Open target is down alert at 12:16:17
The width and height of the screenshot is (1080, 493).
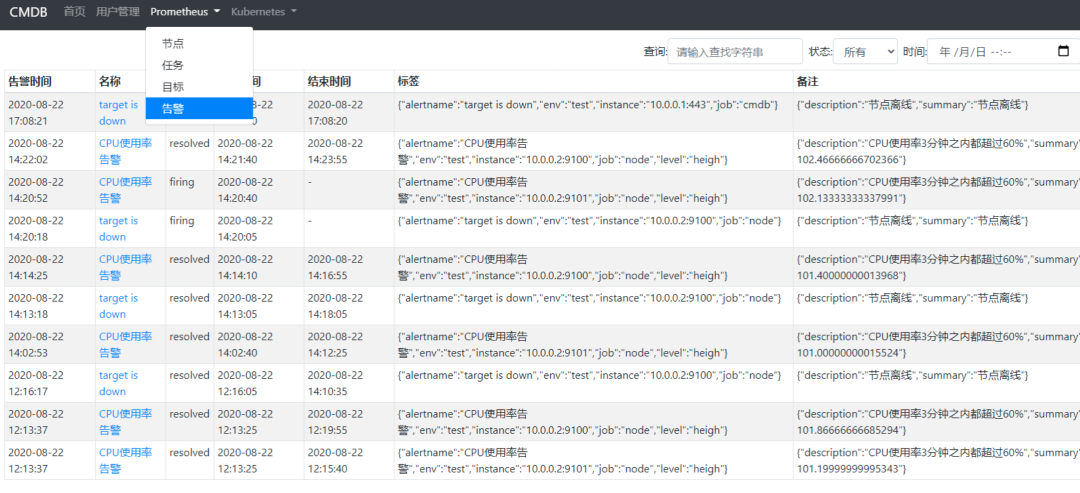tap(118, 383)
